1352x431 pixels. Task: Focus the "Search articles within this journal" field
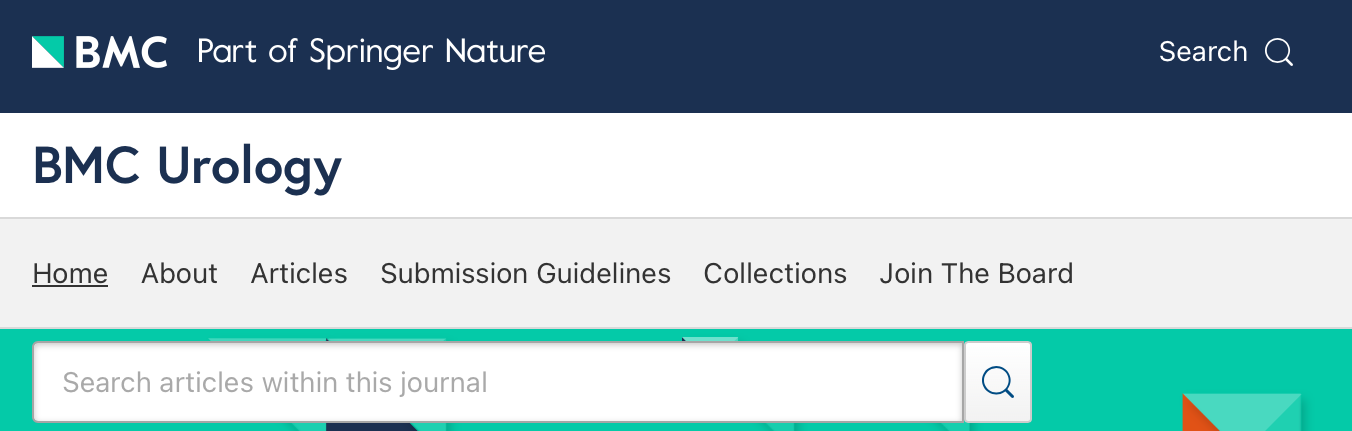pyautogui.click(x=498, y=382)
